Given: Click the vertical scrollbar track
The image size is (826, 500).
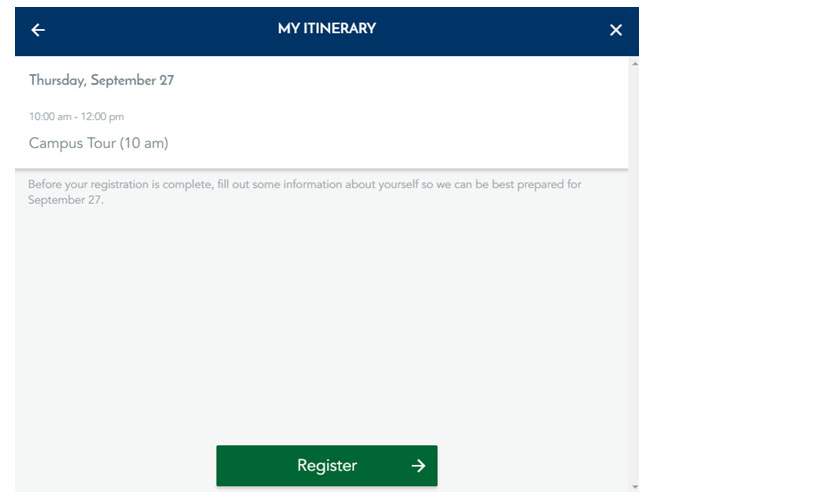Looking at the screenshot, I should click(x=634, y=275).
